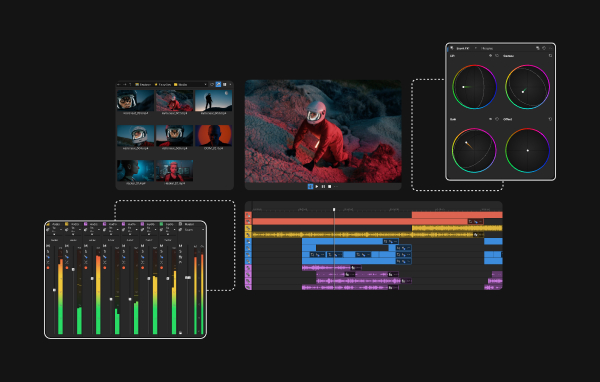Play the video in the preview window
Image resolution: width=600 pixels, height=382 pixels.
point(317,186)
